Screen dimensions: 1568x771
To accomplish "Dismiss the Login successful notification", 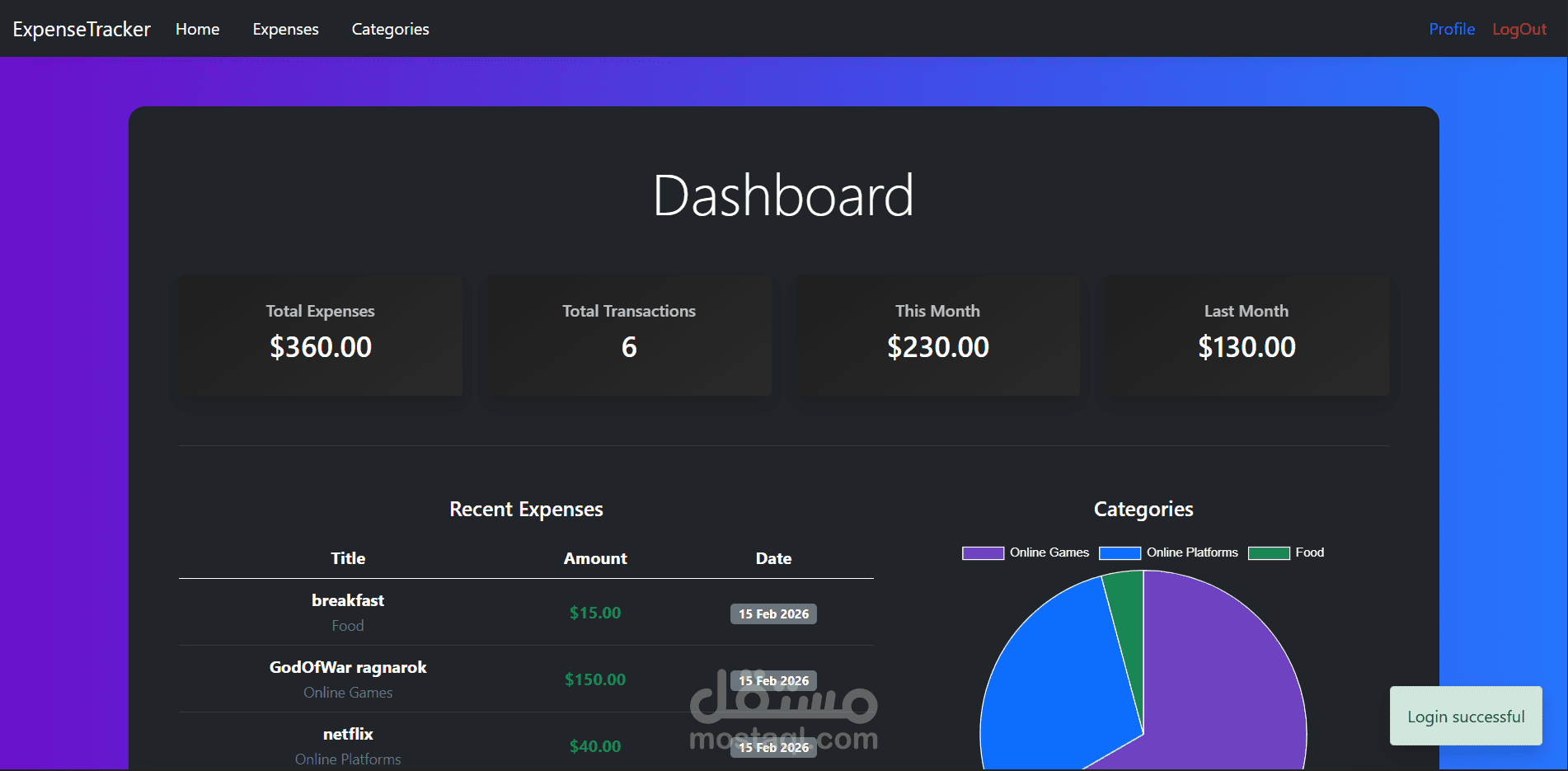I will pos(1466,716).
